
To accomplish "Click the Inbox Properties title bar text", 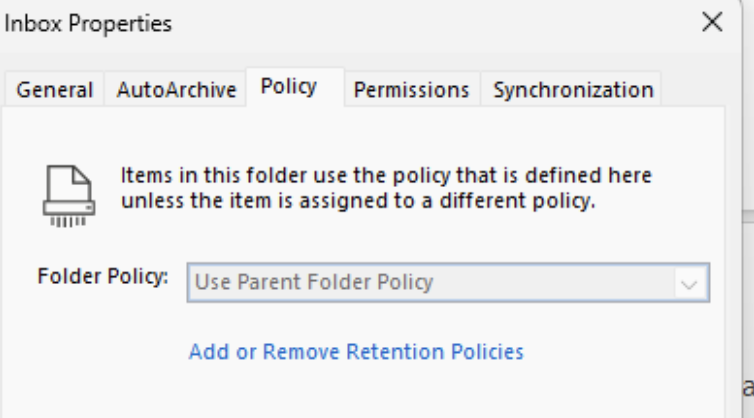I will coord(88,23).
